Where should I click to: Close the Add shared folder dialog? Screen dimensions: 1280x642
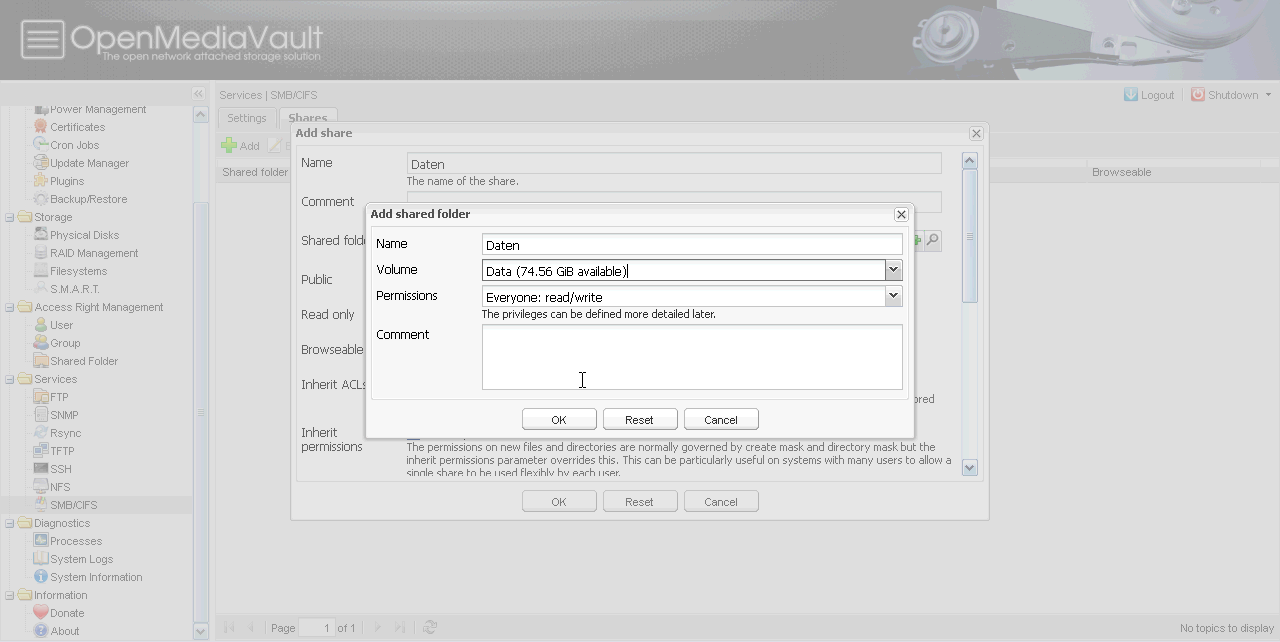click(x=901, y=214)
